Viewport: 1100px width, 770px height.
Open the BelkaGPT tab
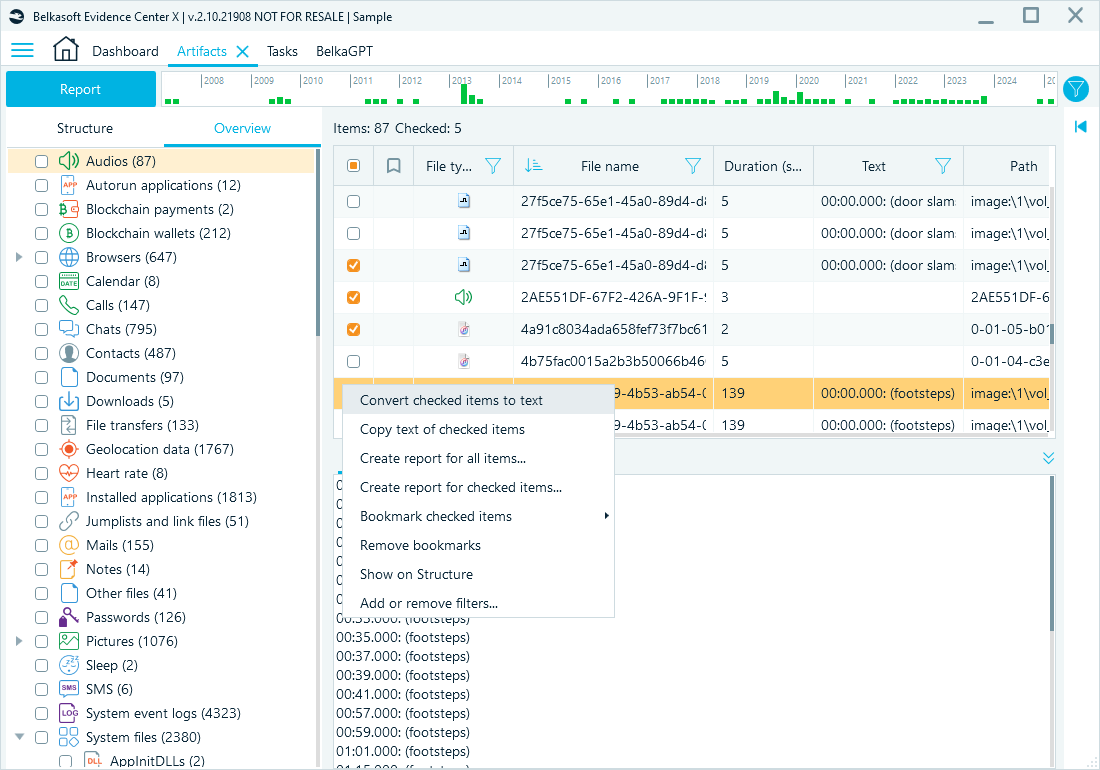pos(344,51)
